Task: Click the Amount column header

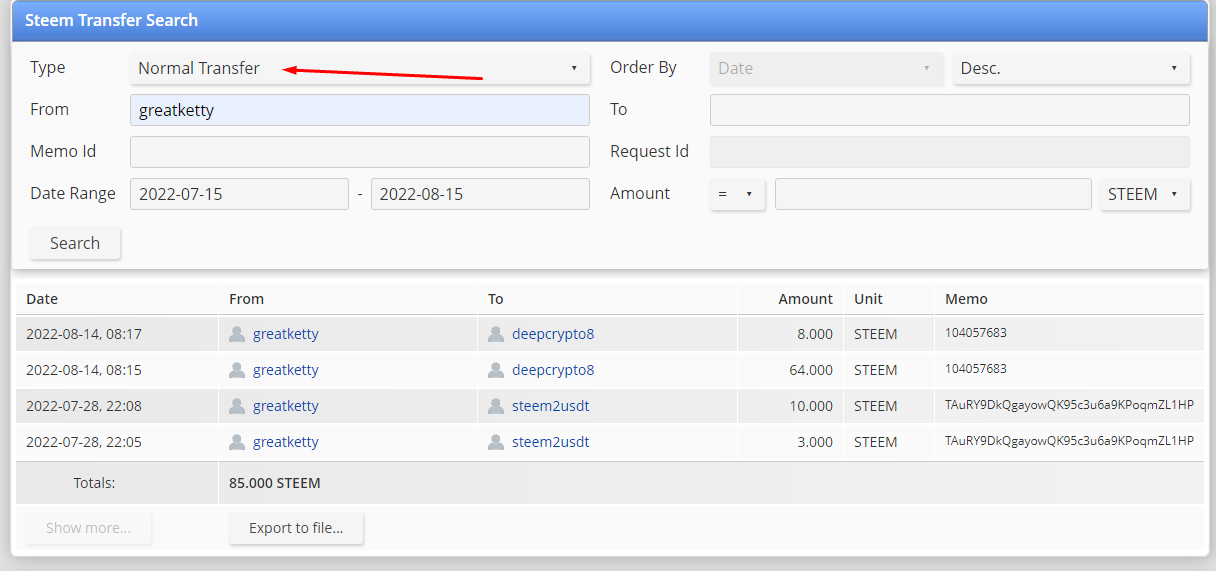Action: 790,299
